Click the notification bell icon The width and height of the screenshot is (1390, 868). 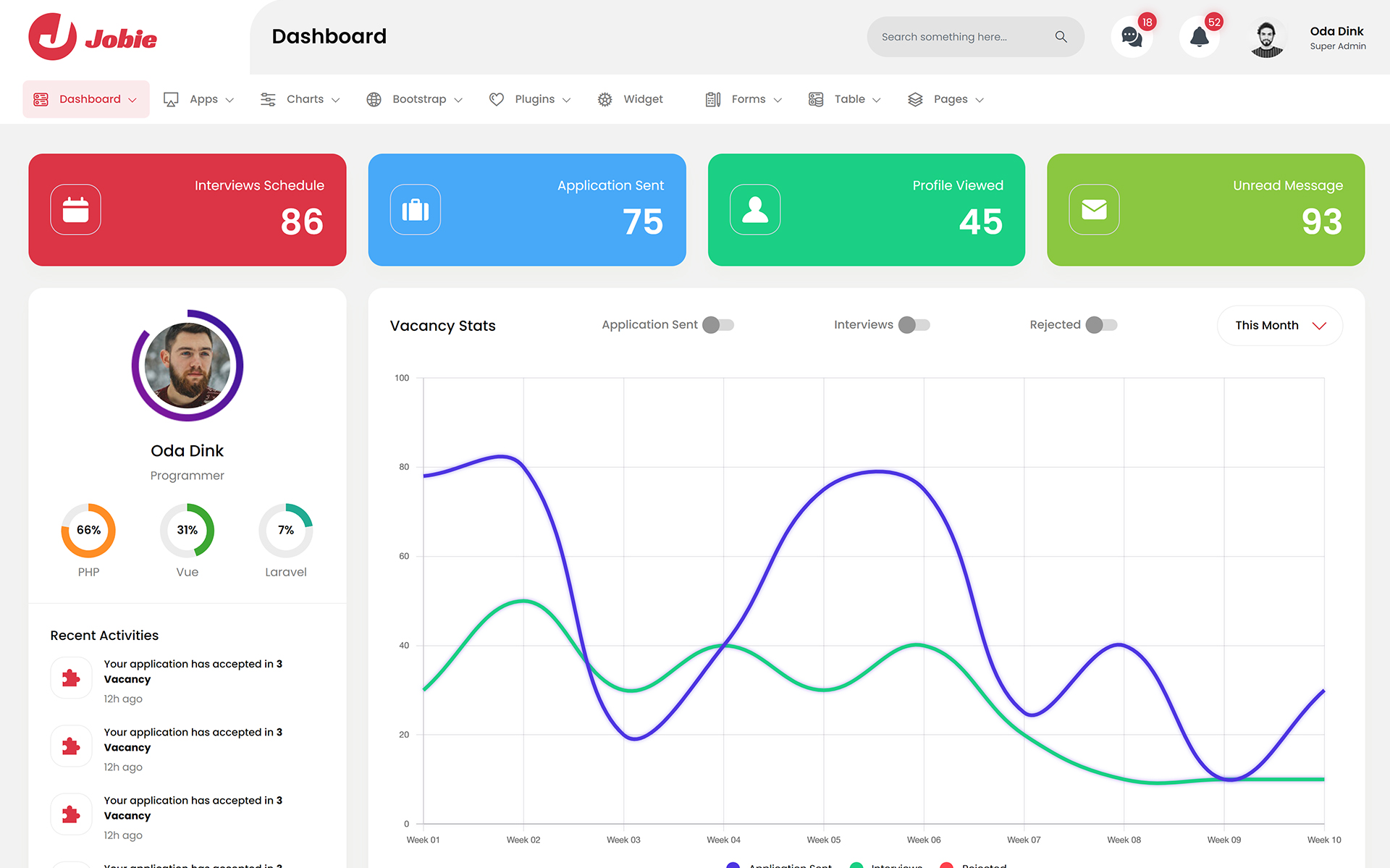click(1199, 37)
